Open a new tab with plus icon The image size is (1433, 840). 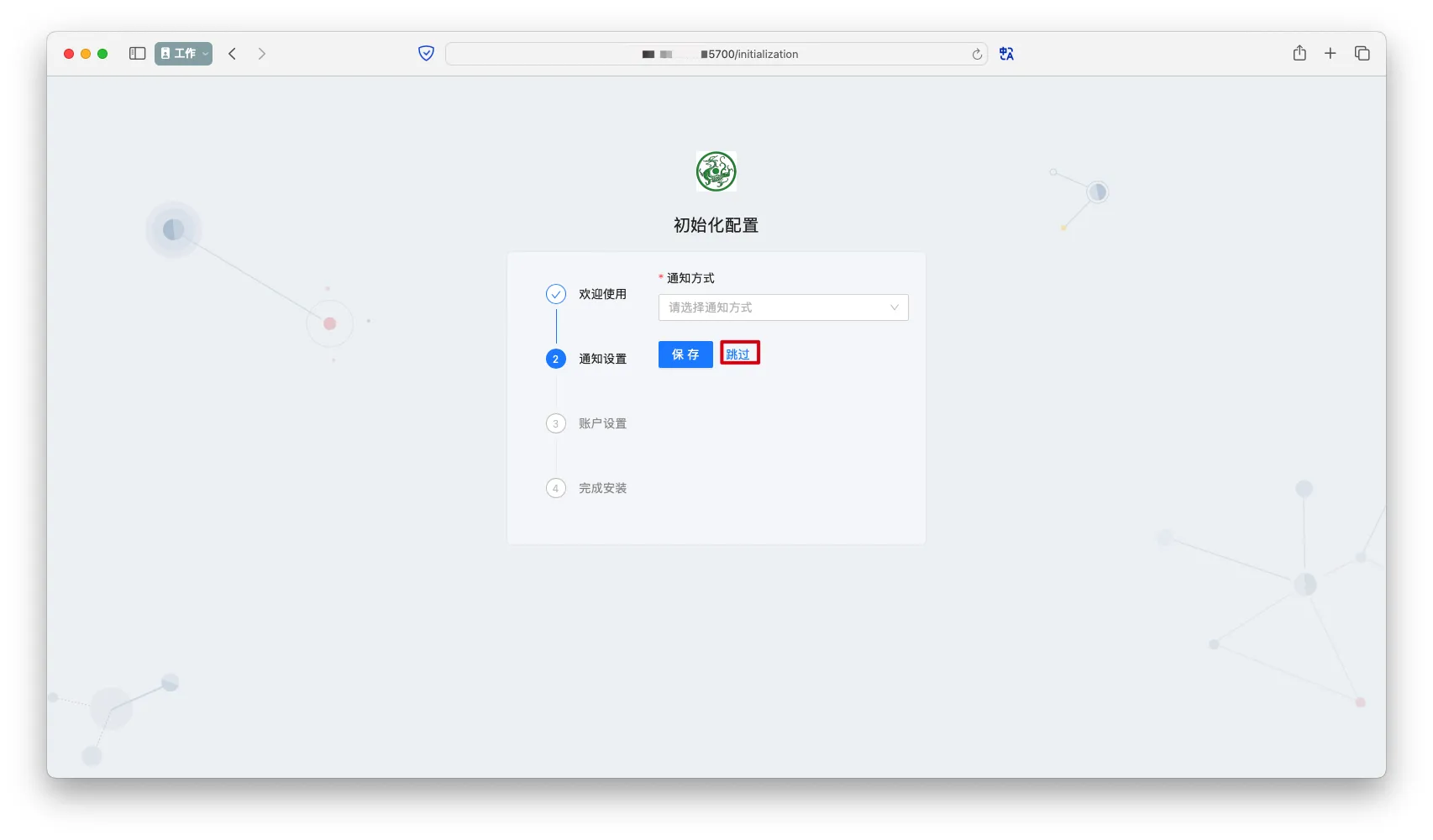pos(1331,54)
